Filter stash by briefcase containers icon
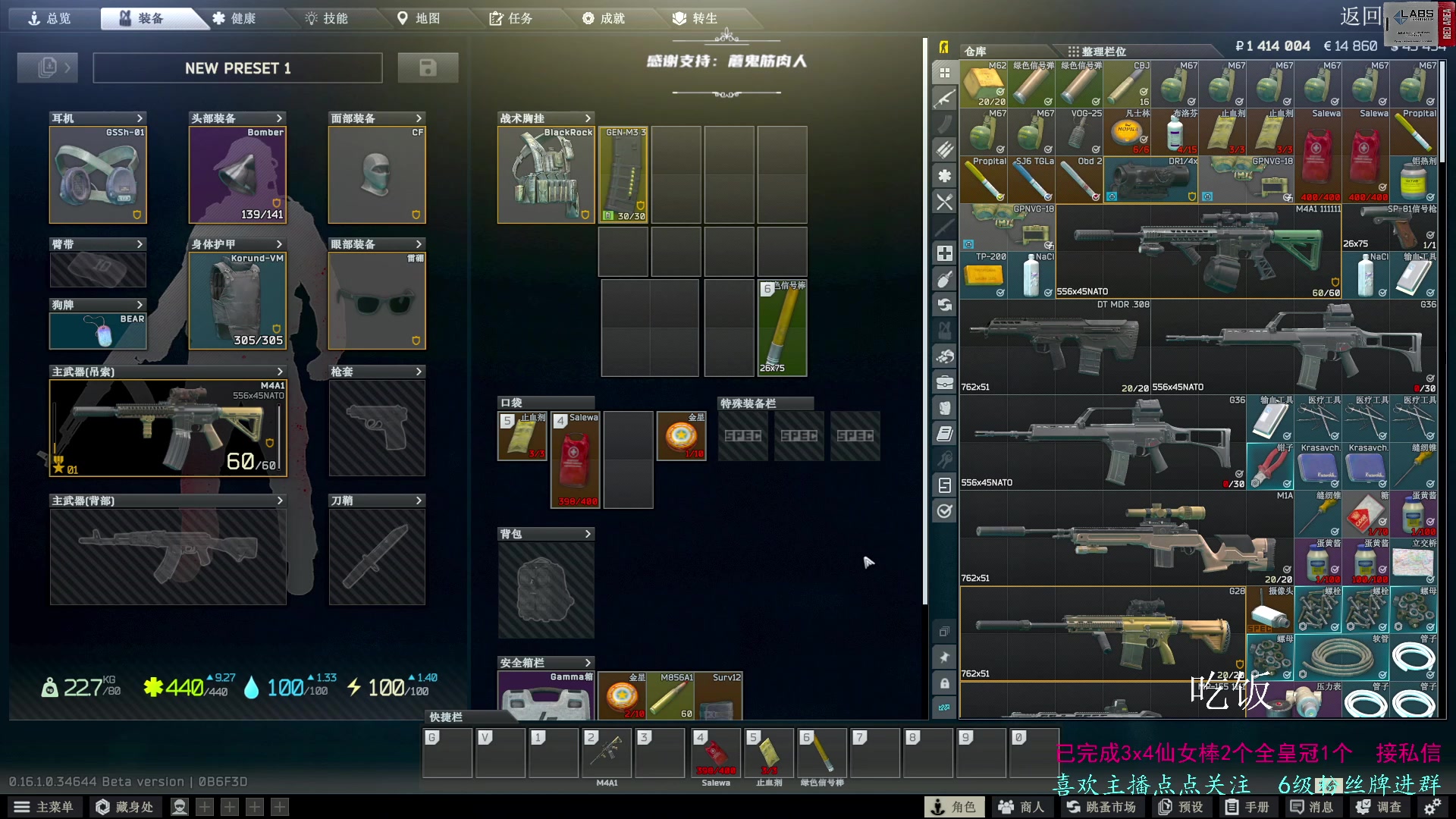Screen dimensions: 1456x819 click(x=944, y=382)
